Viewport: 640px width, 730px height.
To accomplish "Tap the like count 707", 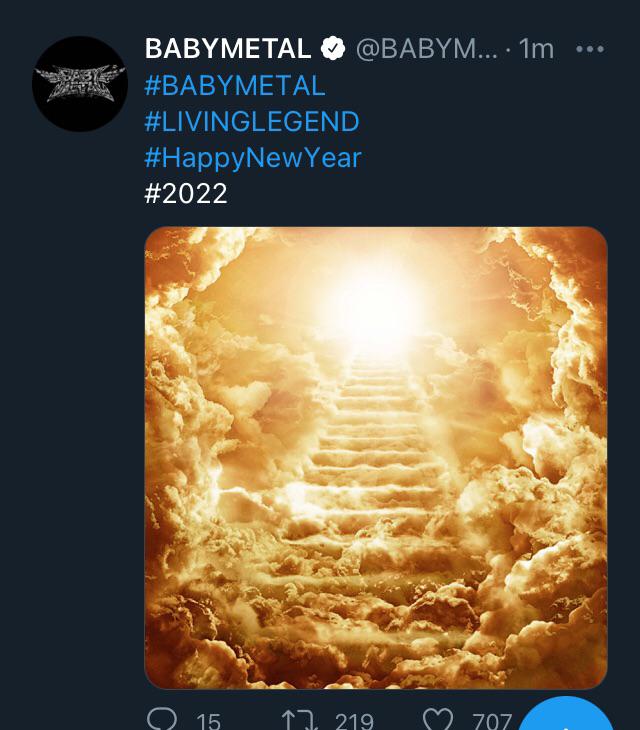I will click(492, 721).
